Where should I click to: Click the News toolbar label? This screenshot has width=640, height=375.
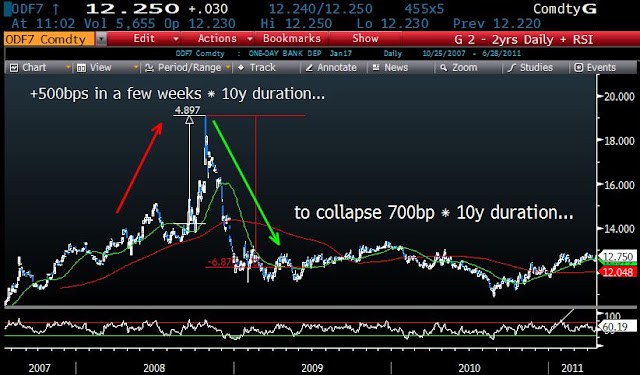pyautogui.click(x=396, y=67)
